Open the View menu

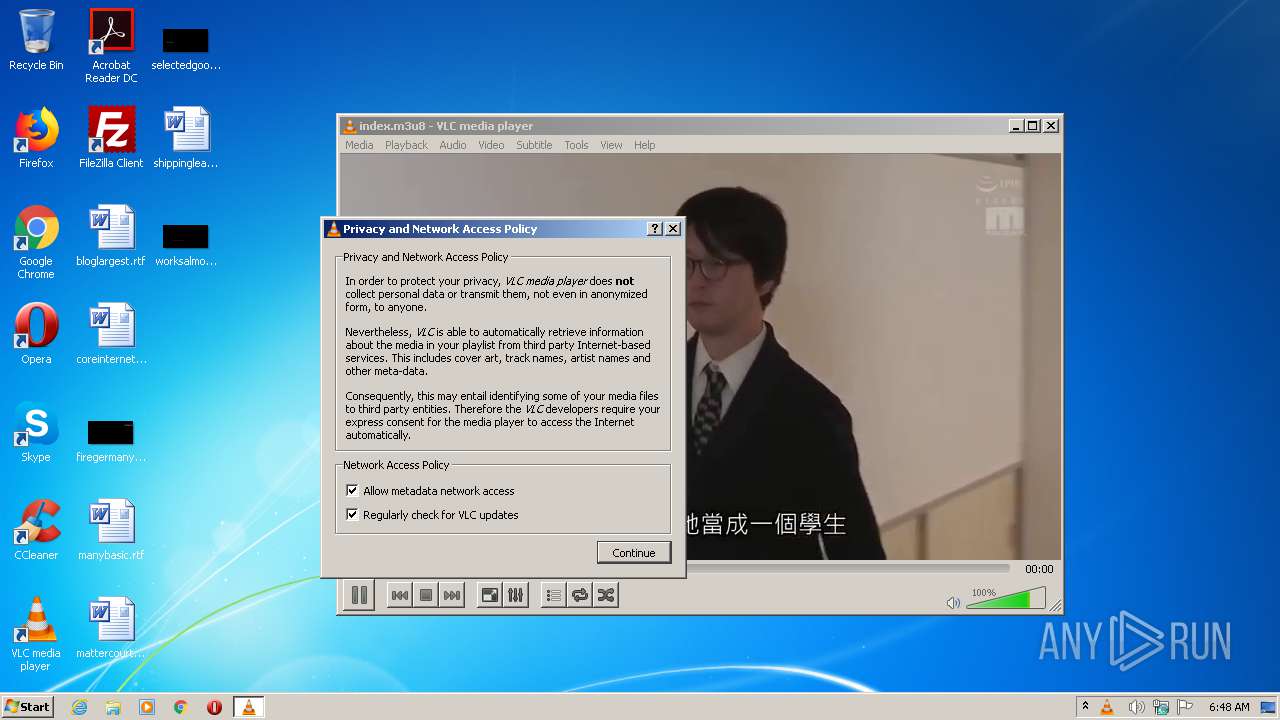pyautogui.click(x=611, y=145)
